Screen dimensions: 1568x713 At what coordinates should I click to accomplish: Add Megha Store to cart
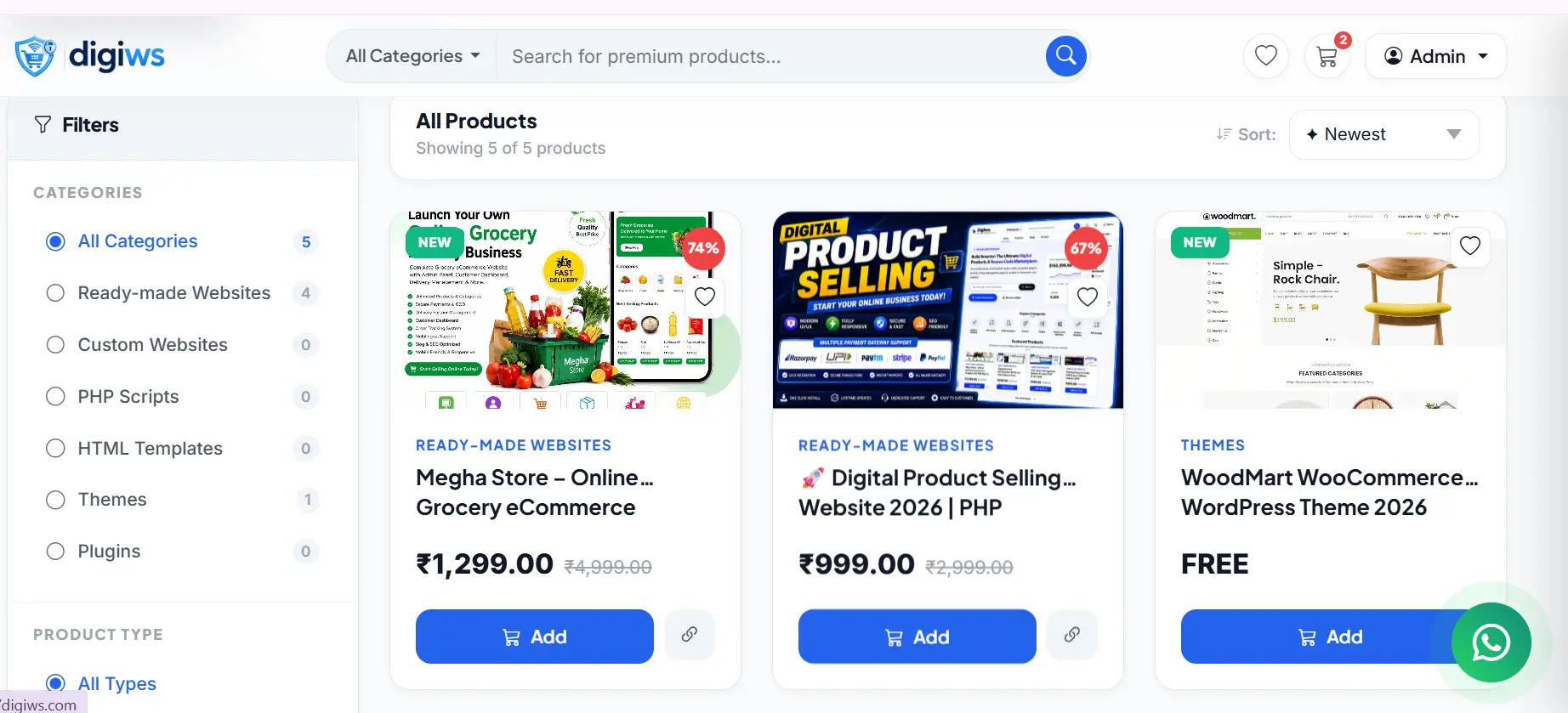pyautogui.click(x=534, y=637)
